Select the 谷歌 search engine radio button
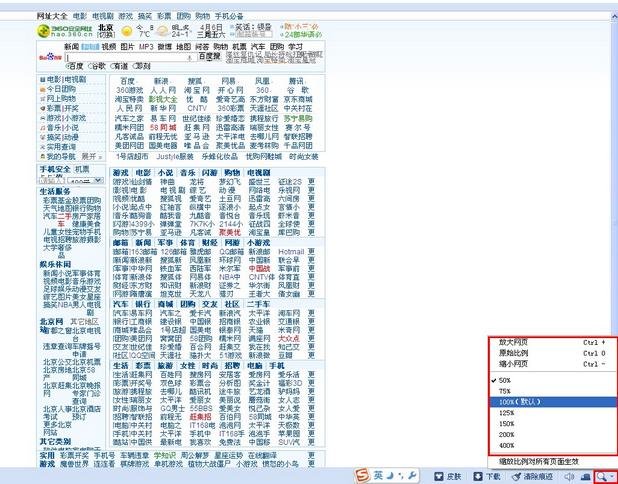The width and height of the screenshot is (618, 484). click(90, 66)
